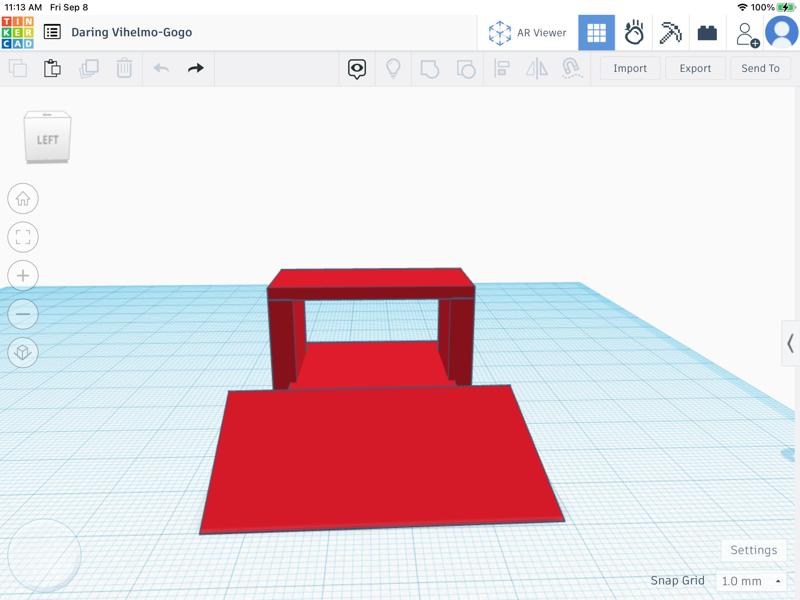Switch to 3D design grid view
Screen dimensions: 800x600
click(x=596, y=33)
